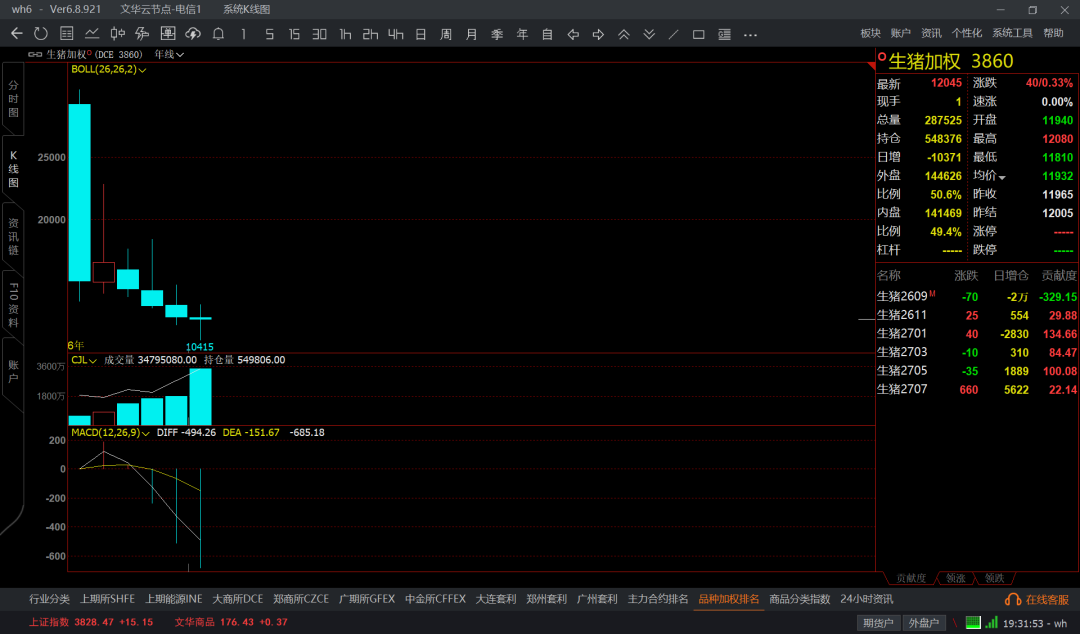The image size is (1080, 634).
Task: Switch to candlestick K-line chart icon
Action: click(118, 34)
